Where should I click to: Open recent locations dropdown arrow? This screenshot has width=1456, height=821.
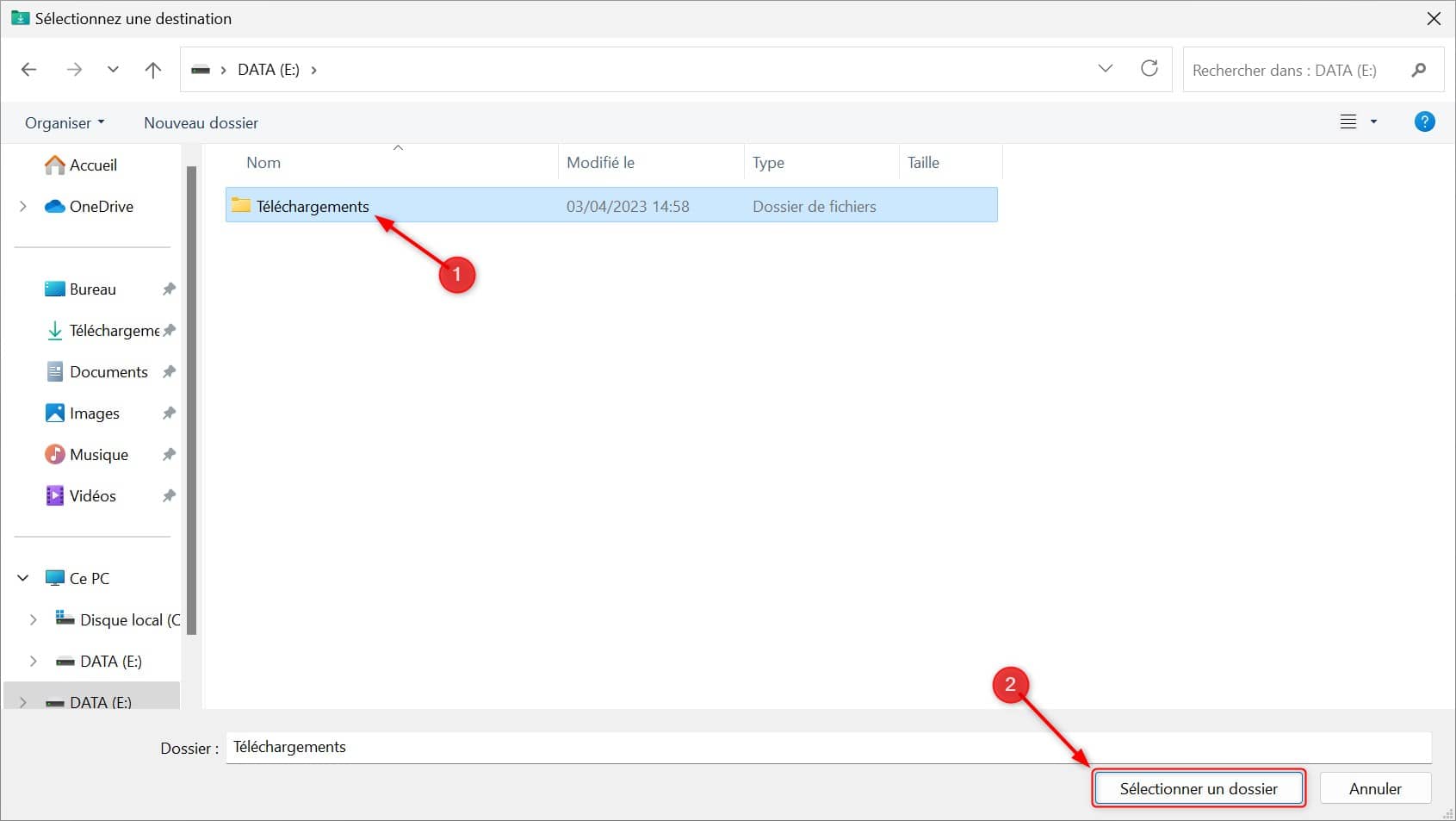113,70
